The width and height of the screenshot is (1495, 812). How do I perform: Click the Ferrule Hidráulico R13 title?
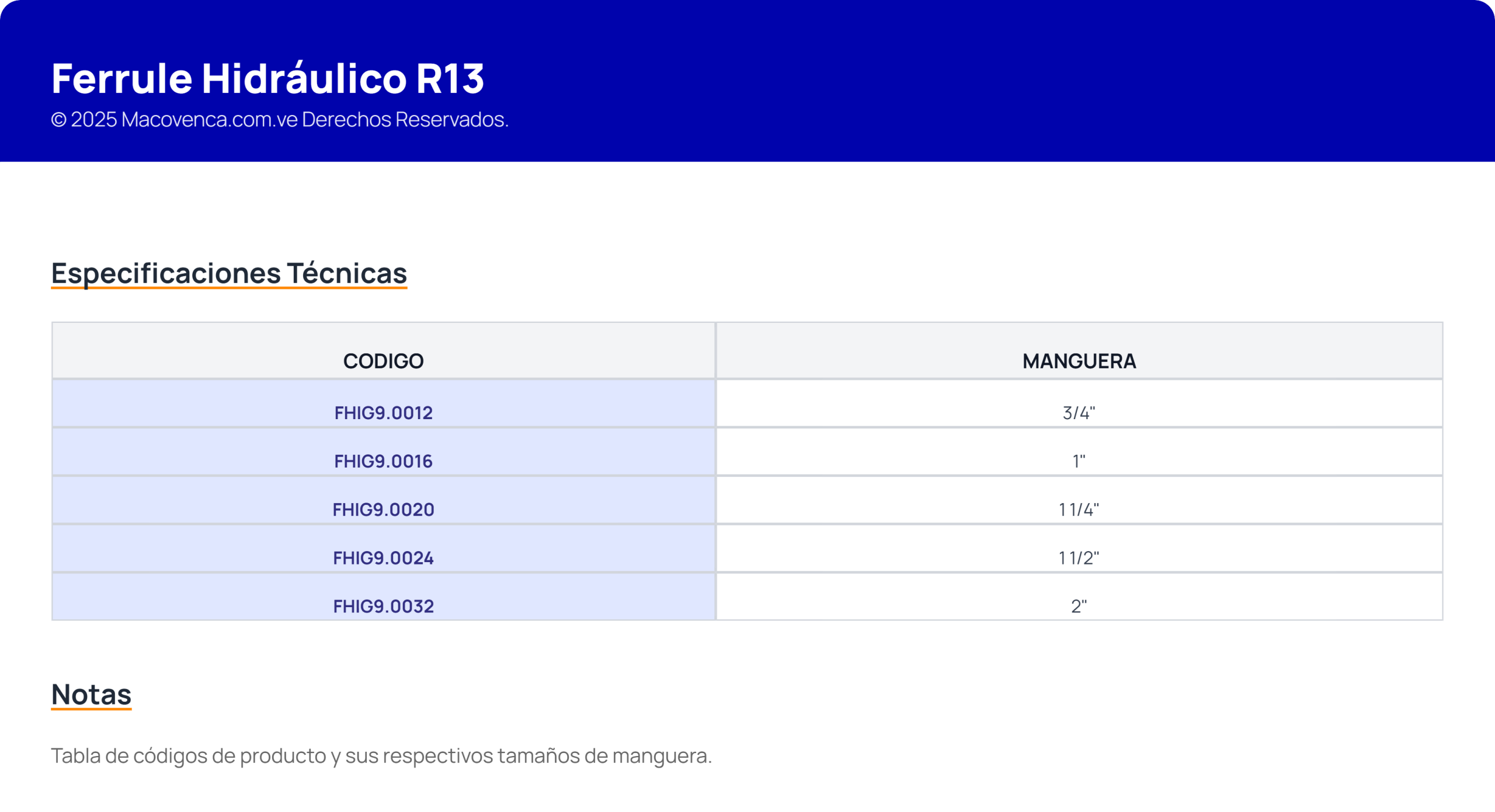pos(267,78)
